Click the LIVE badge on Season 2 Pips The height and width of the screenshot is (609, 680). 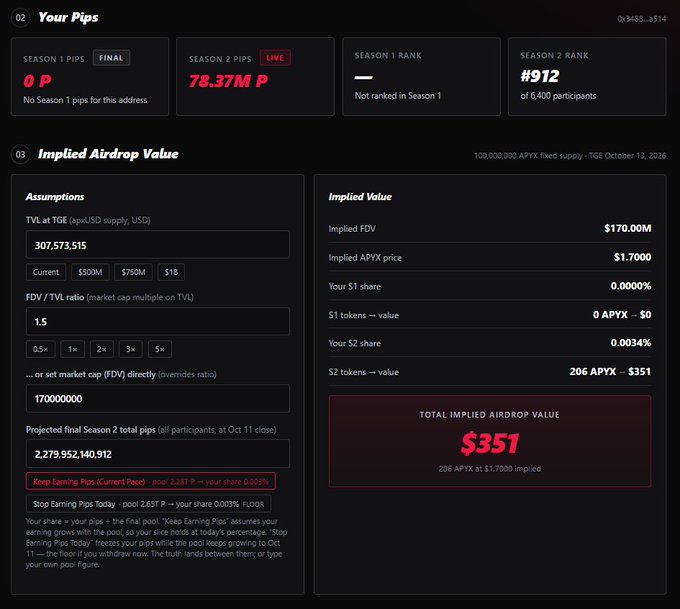(275, 58)
